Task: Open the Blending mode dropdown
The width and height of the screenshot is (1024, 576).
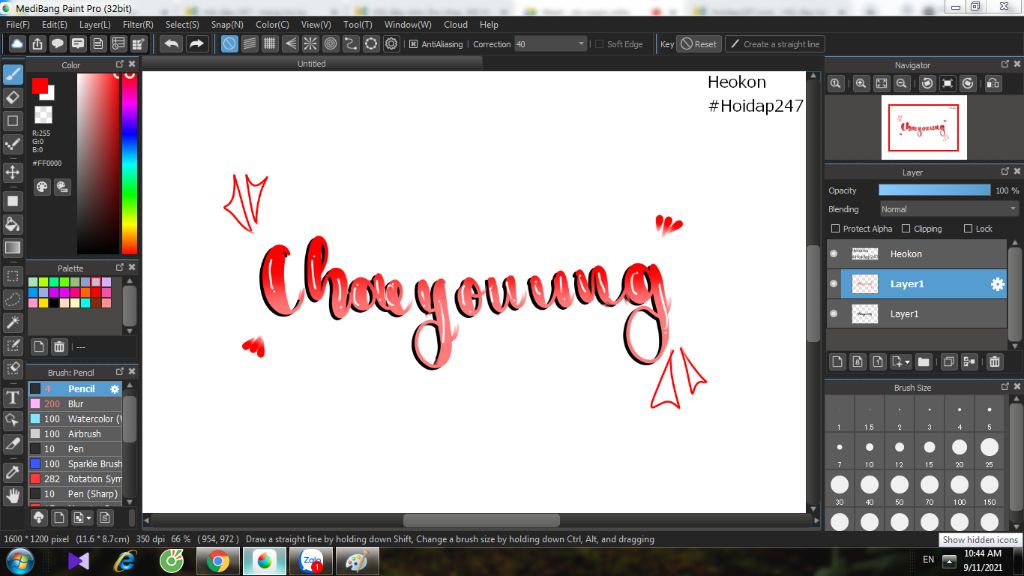Action: pos(949,210)
